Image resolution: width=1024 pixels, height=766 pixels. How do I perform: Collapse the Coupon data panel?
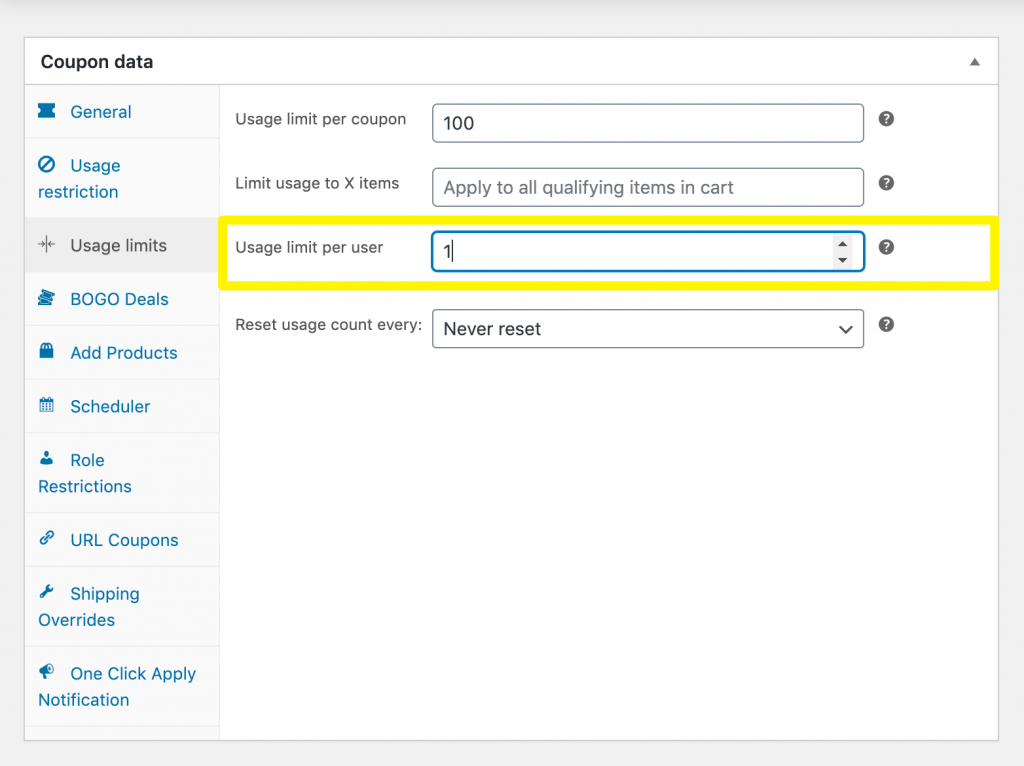pyautogui.click(x=974, y=62)
